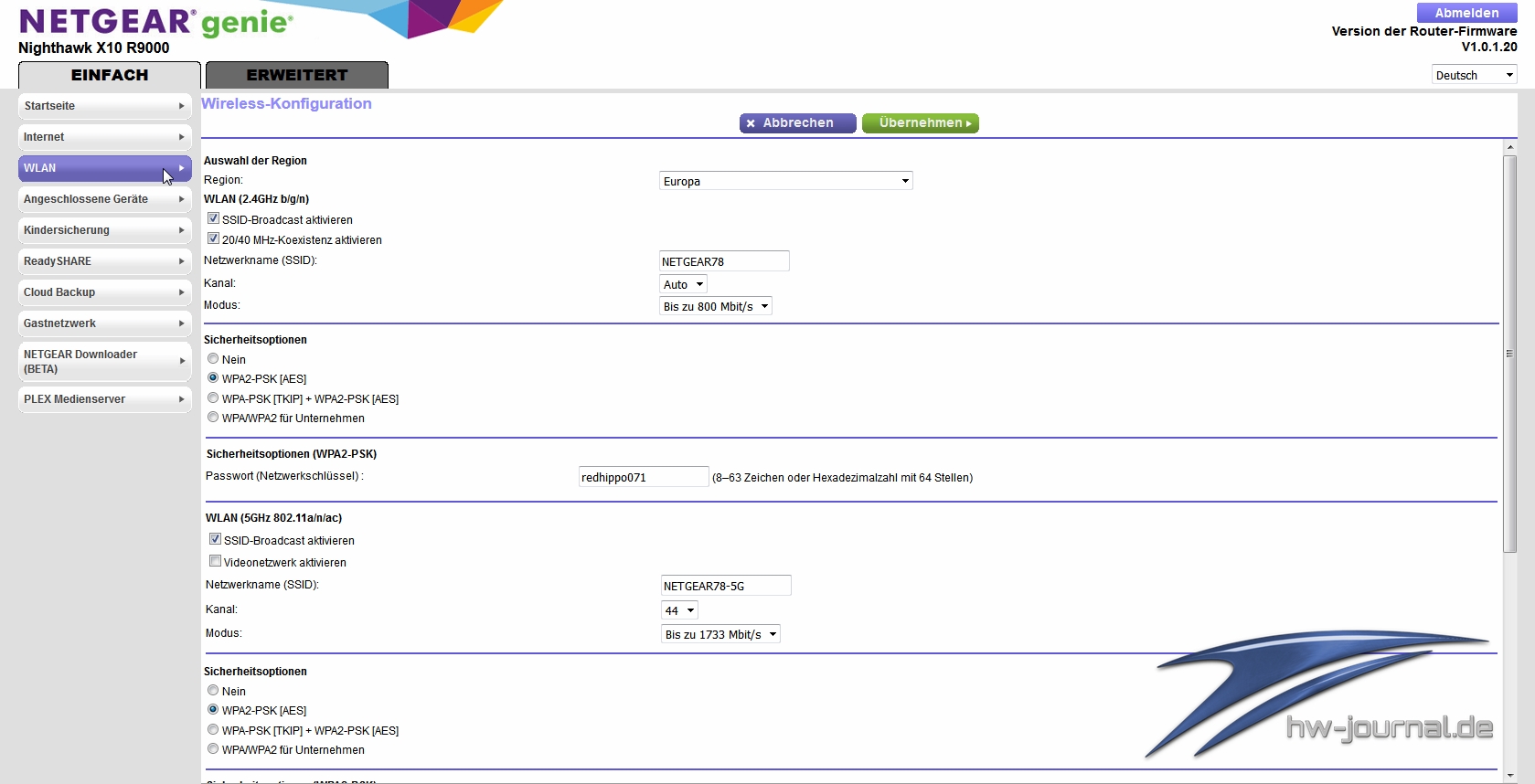Click the Übernehmen button

(920, 123)
